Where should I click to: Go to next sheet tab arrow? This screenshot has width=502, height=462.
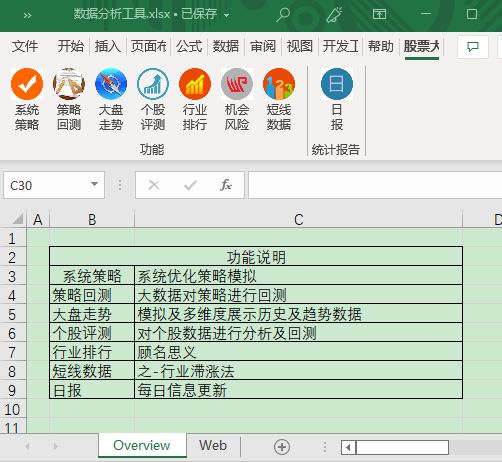point(56,446)
